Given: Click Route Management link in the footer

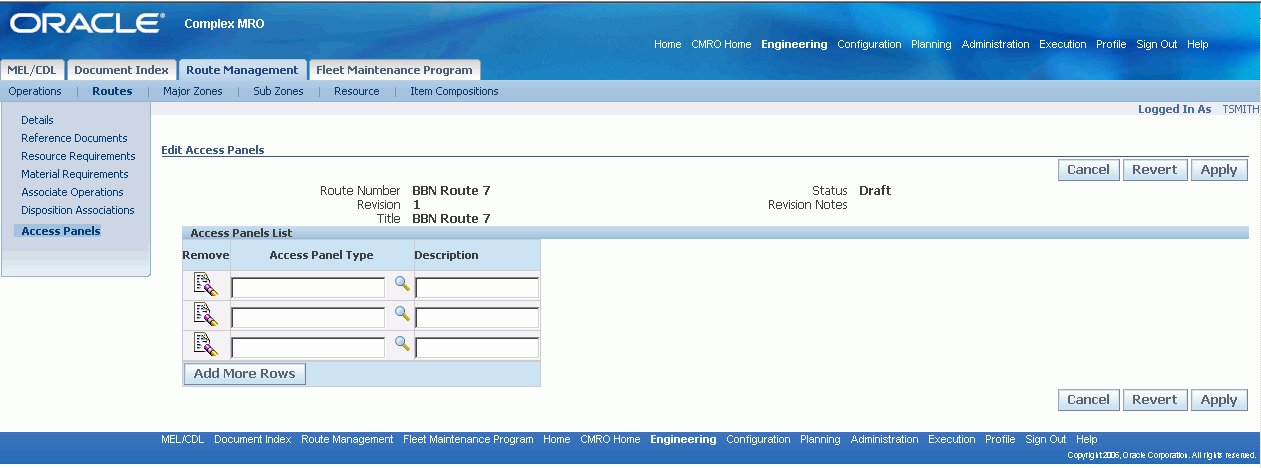Looking at the screenshot, I should click(347, 439).
